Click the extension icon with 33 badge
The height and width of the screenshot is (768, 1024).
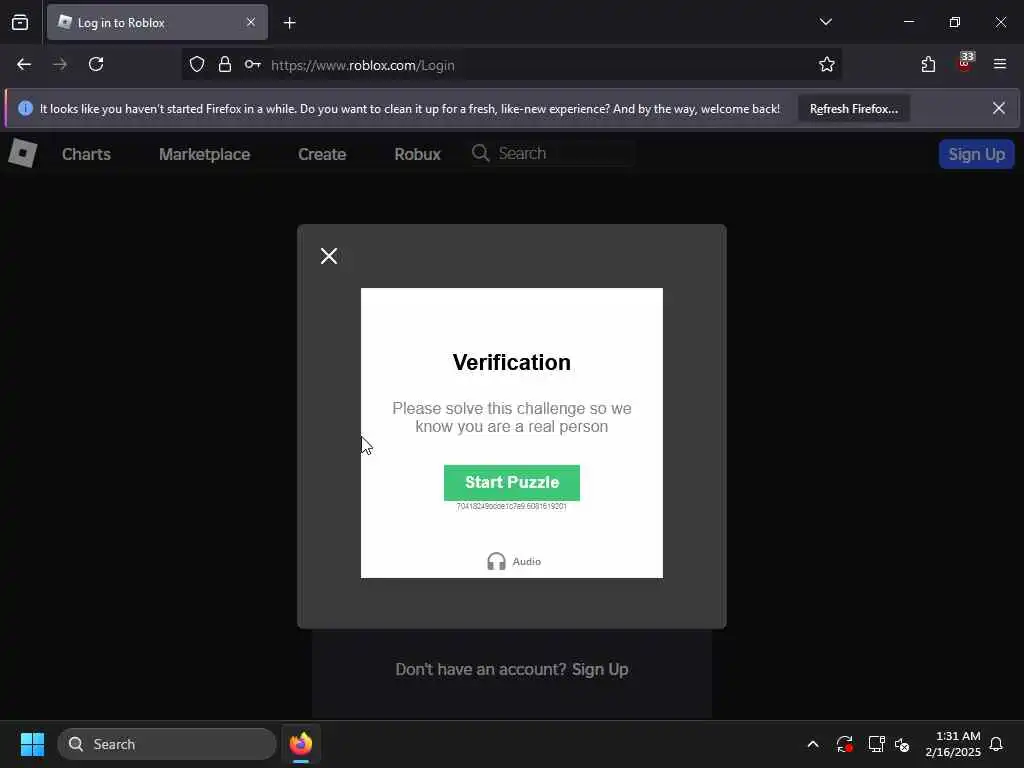click(x=965, y=63)
